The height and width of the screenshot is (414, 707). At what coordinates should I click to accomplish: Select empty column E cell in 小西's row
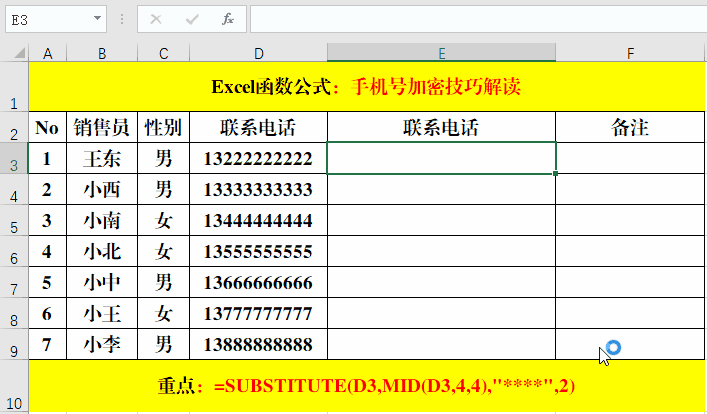(441, 189)
